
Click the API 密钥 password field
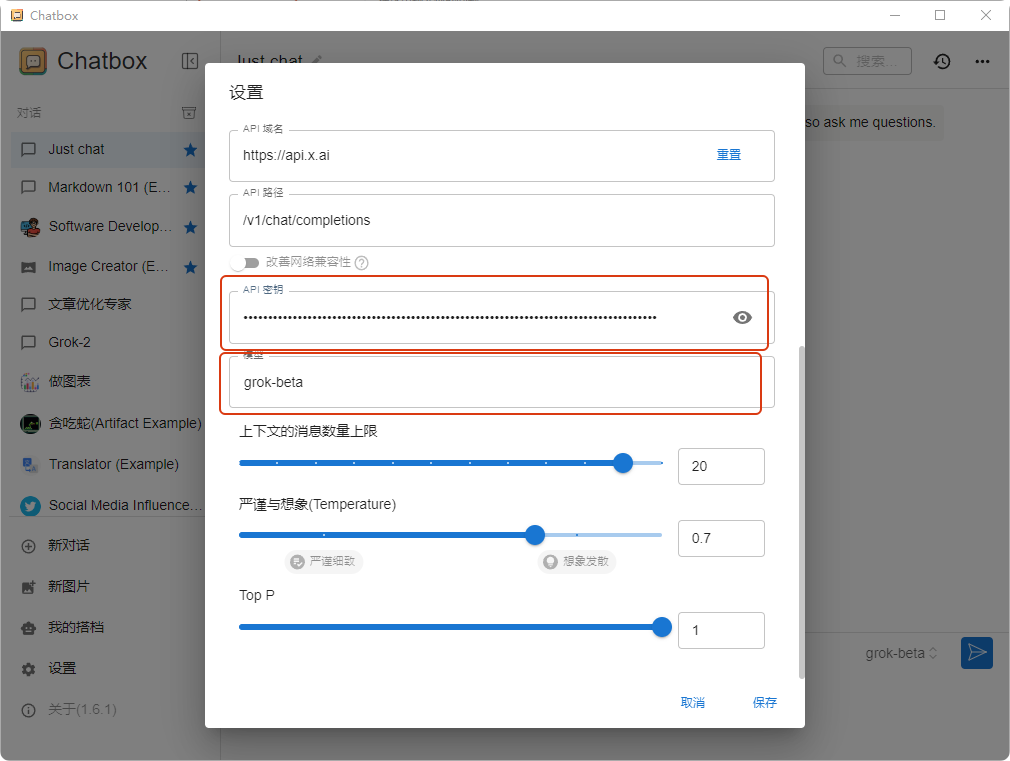tap(502, 317)
